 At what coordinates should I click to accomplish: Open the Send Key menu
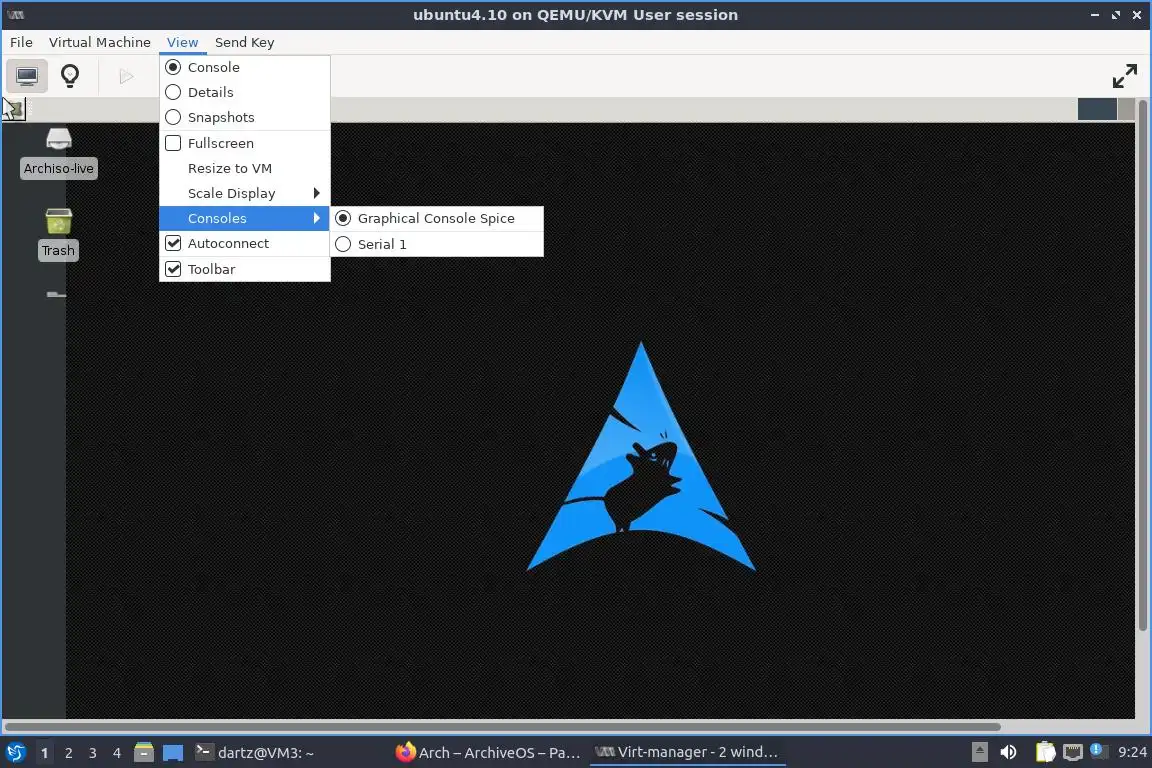coord(245,42)
